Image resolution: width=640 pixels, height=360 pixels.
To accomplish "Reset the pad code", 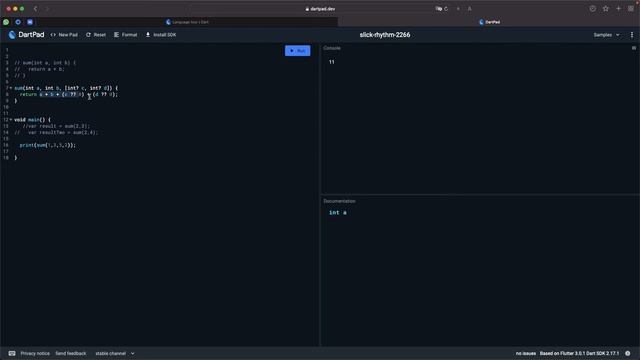I will click(96, 35).
